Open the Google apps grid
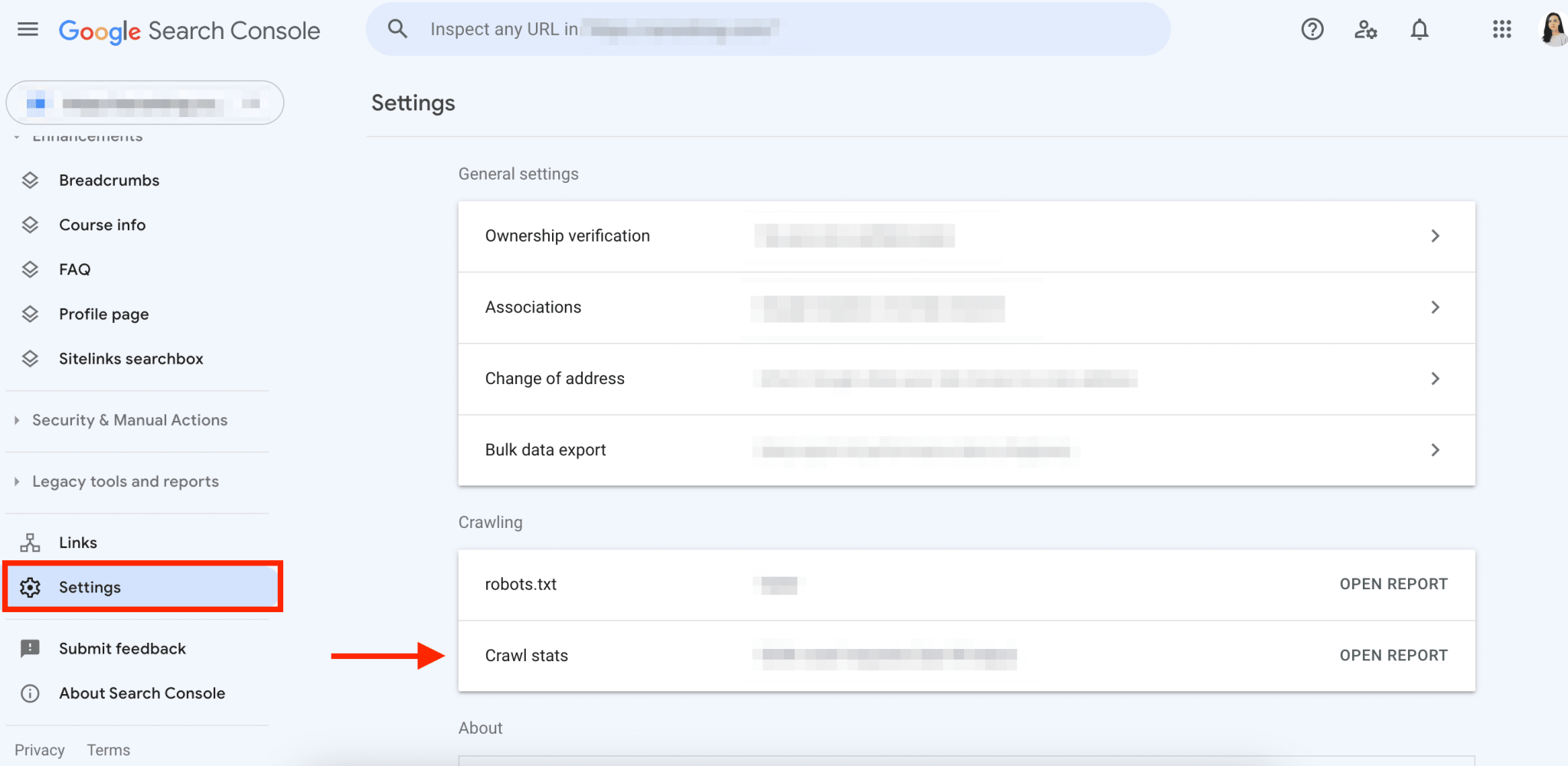Screen dimensions: 1568x766 click(x=1501, y=29)
